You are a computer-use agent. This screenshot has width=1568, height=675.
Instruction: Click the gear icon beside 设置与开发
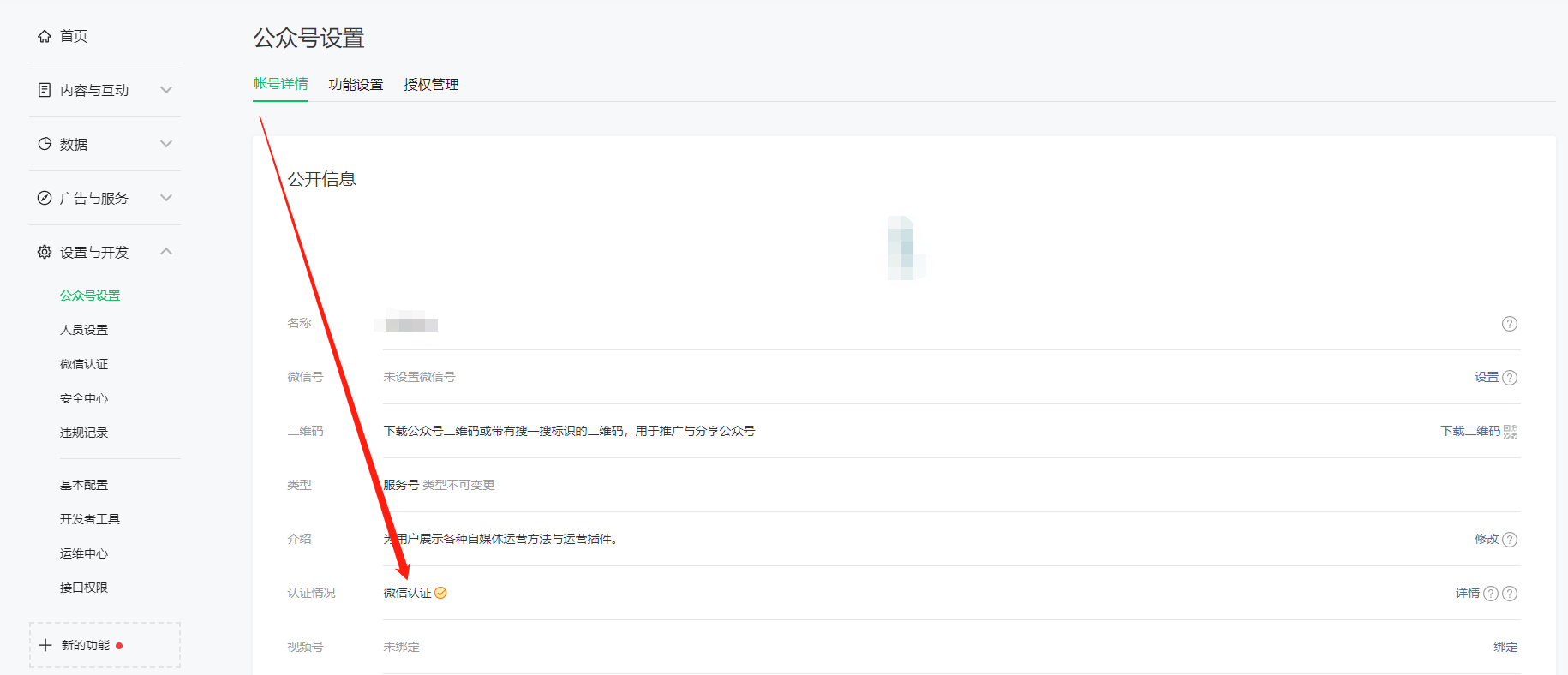tap(45, 252)
